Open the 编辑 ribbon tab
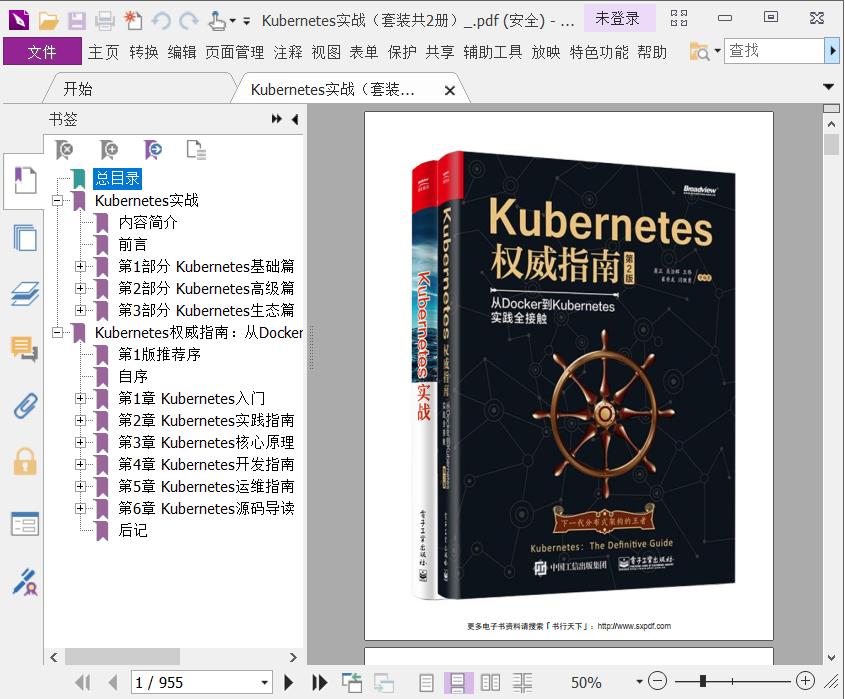The height and width of the screenshot is (699, 845). point(182,52)
